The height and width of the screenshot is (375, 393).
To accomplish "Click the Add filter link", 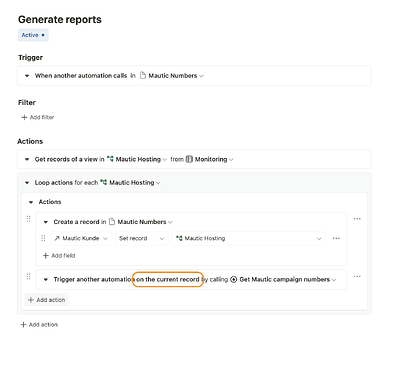I will coord(38,117).
